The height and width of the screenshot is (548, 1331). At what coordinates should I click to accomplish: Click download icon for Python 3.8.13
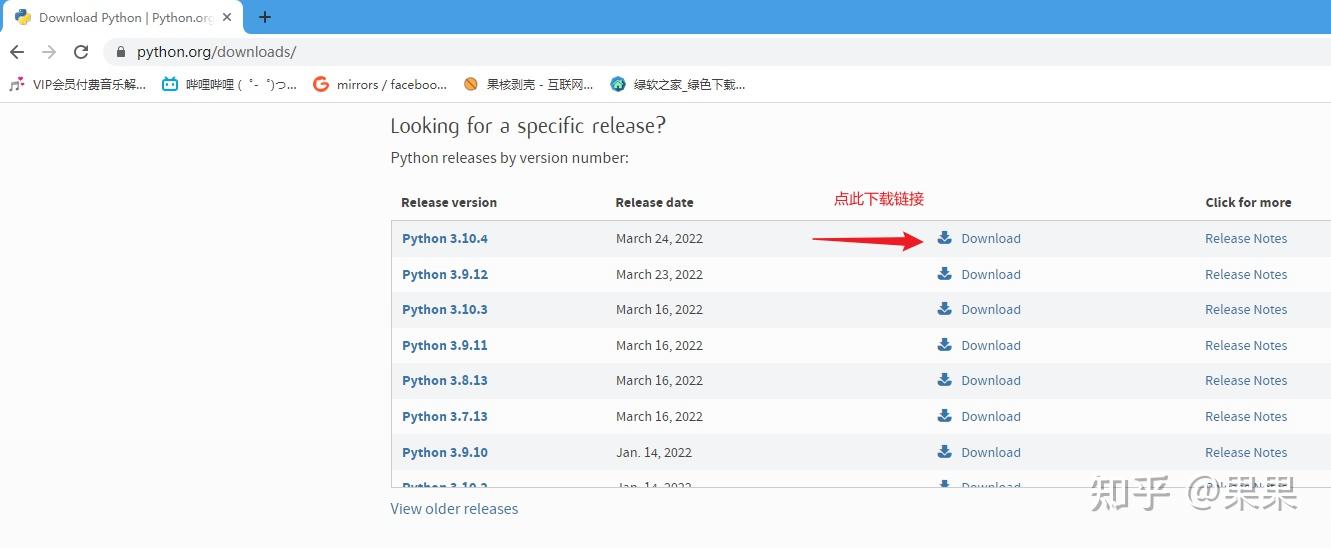[x=944, y=380]
